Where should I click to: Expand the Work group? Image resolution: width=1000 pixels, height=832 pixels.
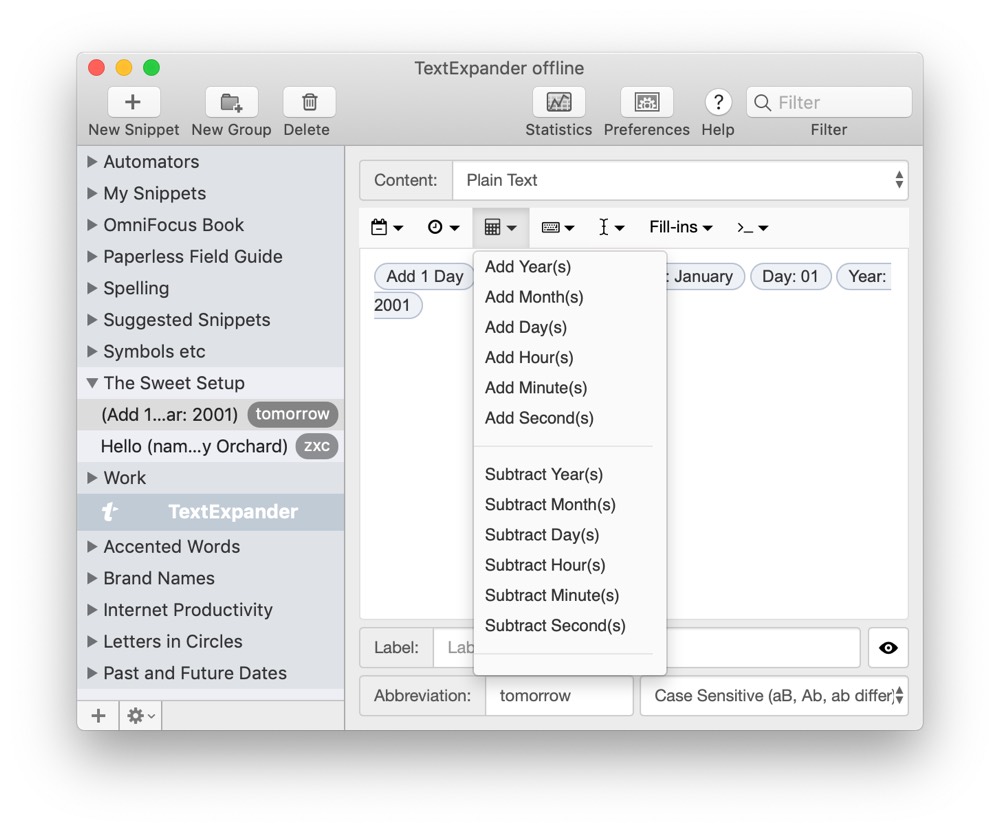coord(92,478)
